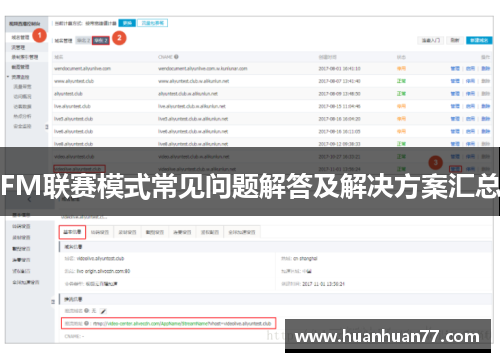This screenshot has height=362, width=500.
Task: Click 启用 for live.aliyuntest.club
Action: point(470,106)
